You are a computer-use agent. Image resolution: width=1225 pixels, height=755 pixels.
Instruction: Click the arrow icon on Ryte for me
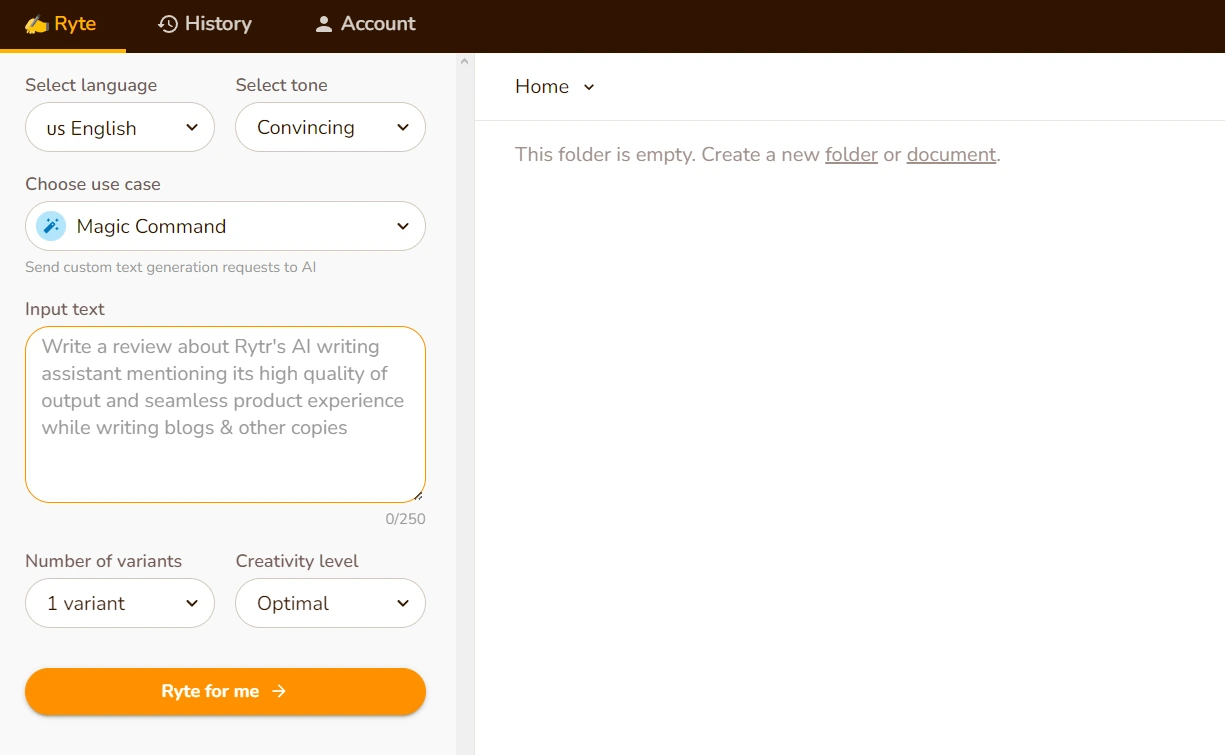click(279, 691)
